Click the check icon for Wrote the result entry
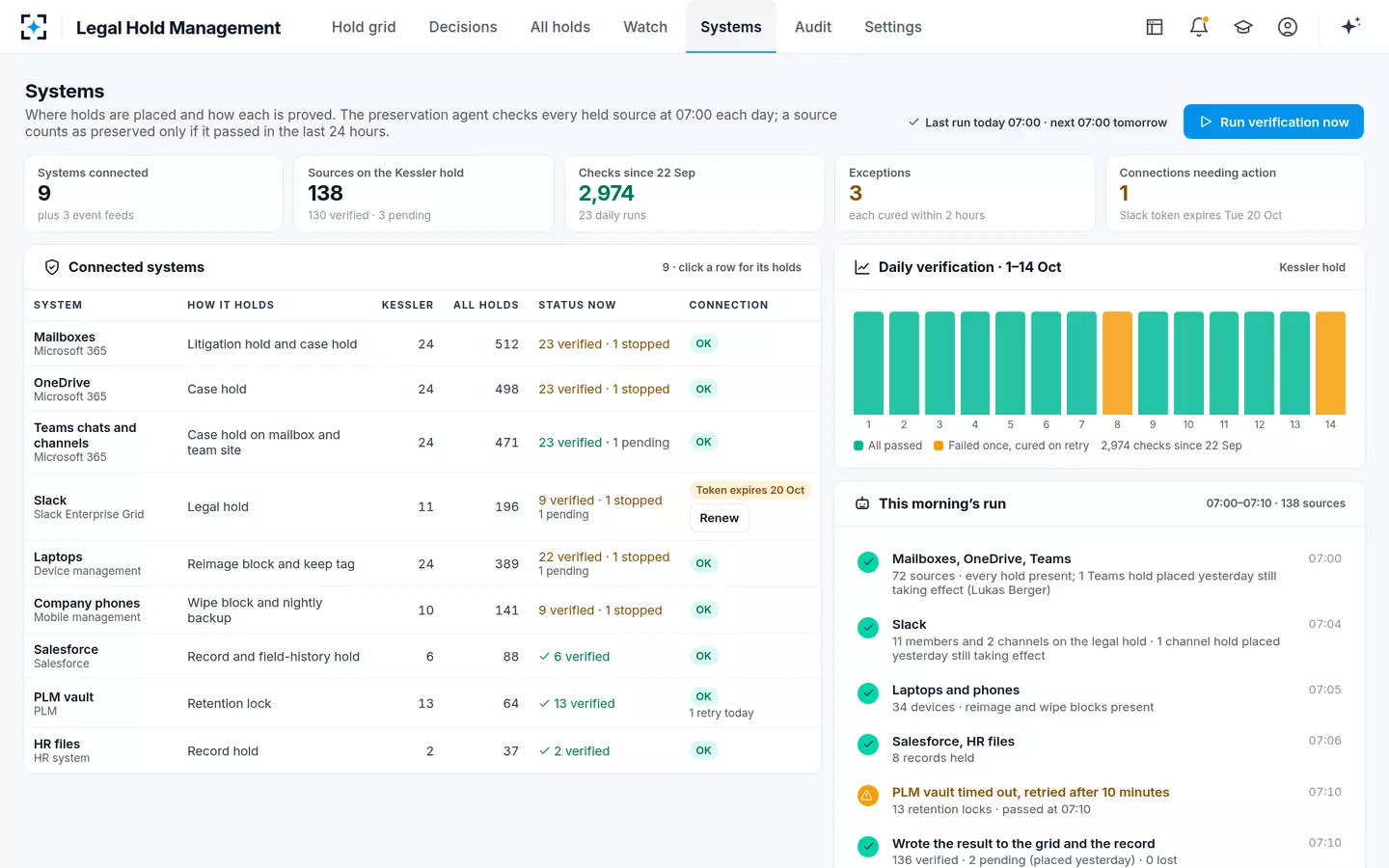The height and width of the screenshot is (868, 1389). pyautogui.click(x=868, y=846)
